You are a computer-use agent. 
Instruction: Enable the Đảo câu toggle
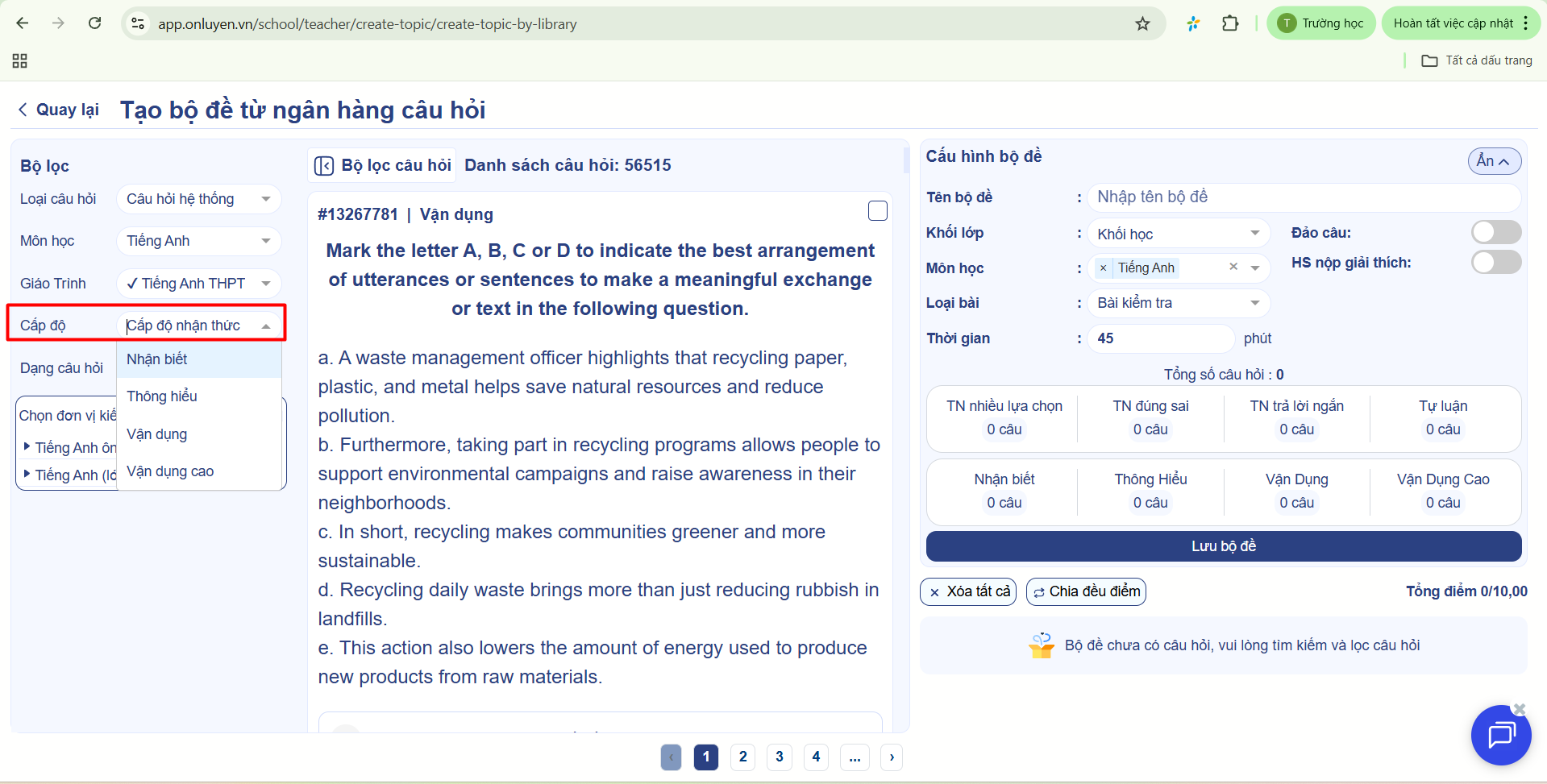[1495, 233]
